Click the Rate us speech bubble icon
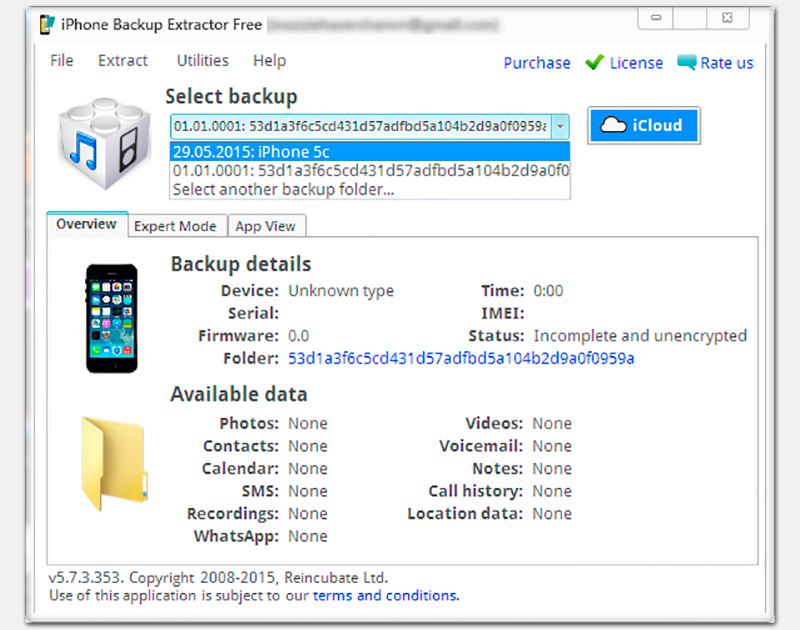800x630 pixels. [686, 62]
